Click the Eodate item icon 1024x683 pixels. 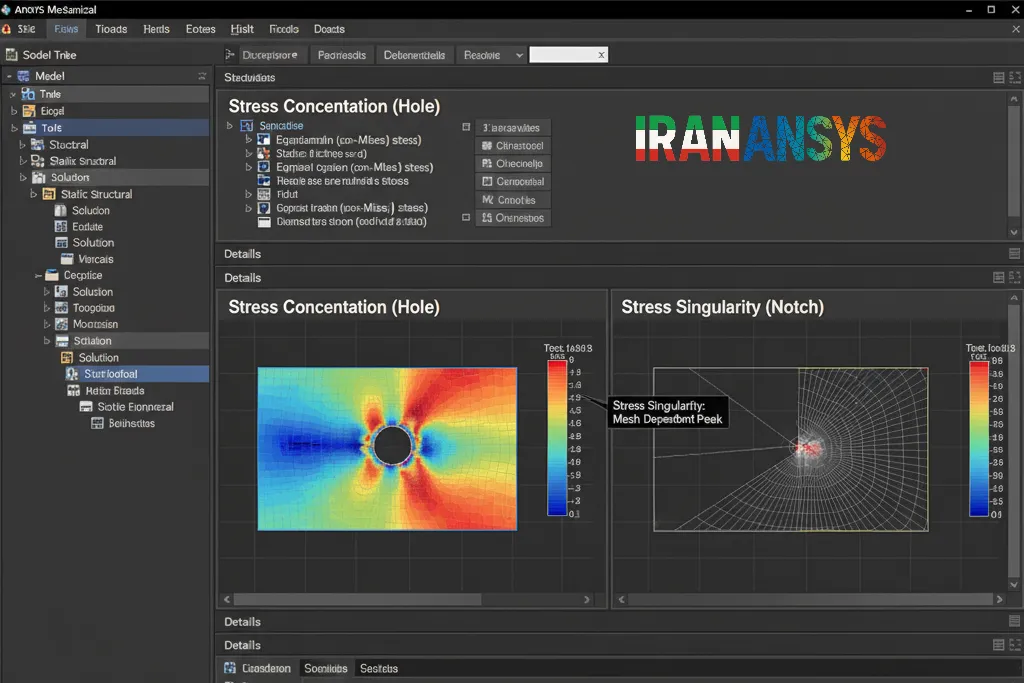61,227
